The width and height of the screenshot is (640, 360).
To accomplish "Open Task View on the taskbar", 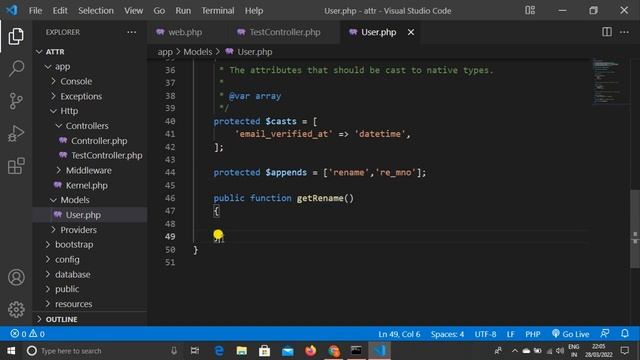I will (195, 351).
